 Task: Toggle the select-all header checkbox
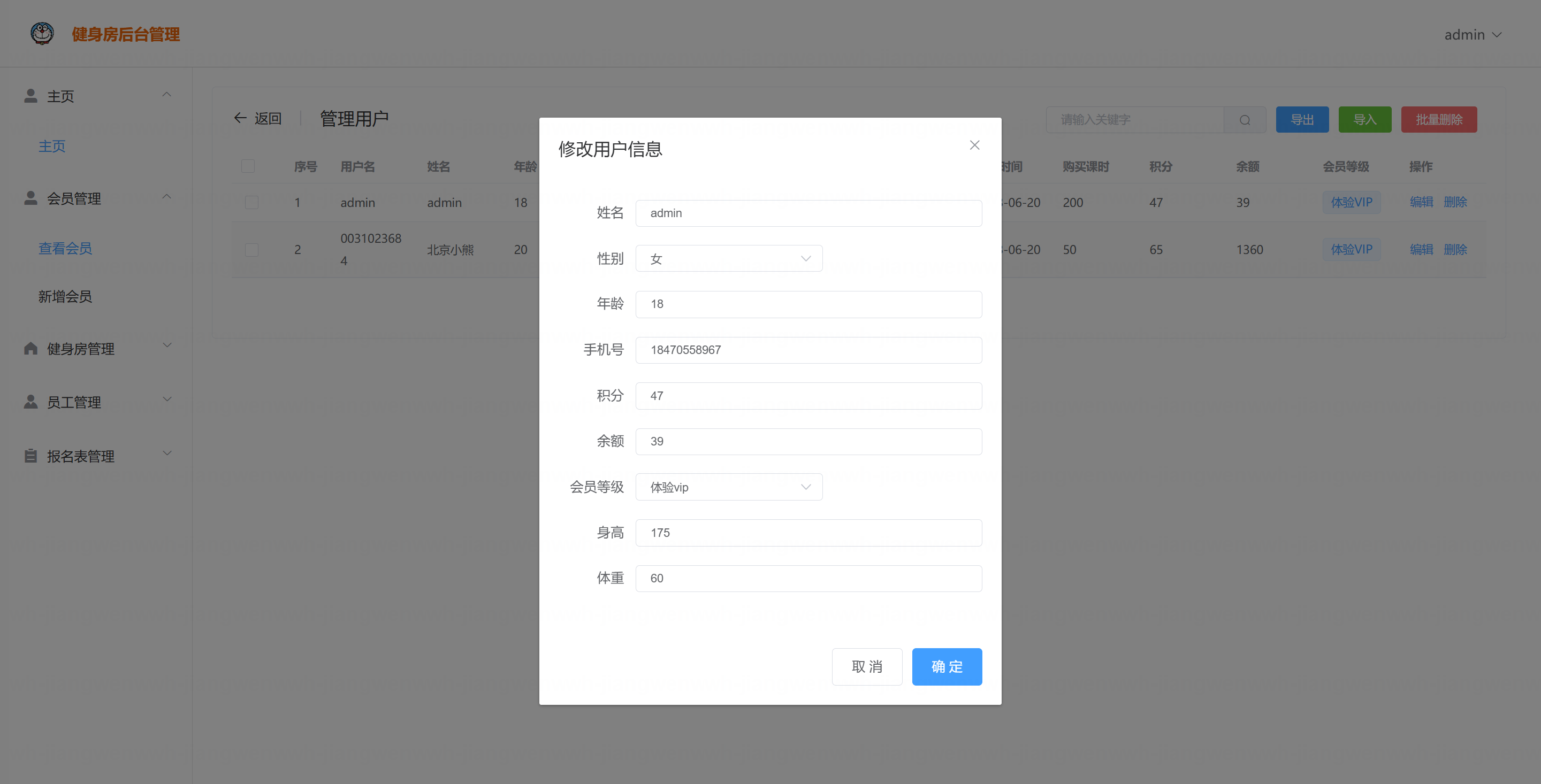(248, 166)
